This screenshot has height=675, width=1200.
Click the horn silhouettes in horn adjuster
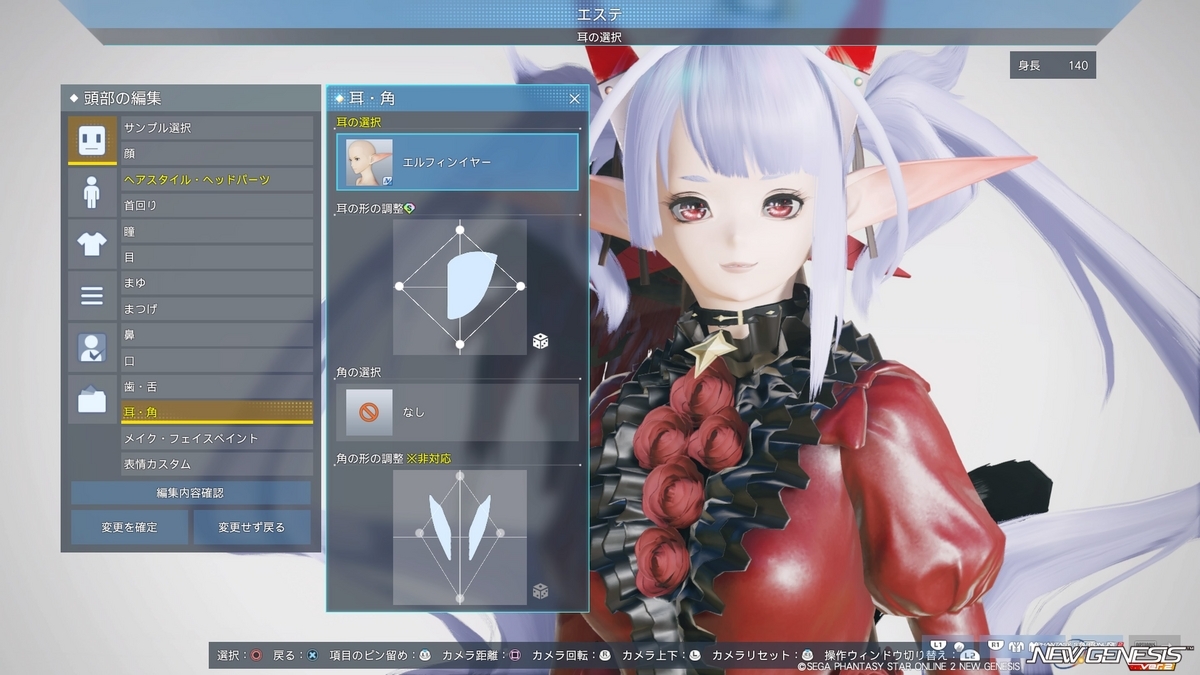[x=459, y=525]
